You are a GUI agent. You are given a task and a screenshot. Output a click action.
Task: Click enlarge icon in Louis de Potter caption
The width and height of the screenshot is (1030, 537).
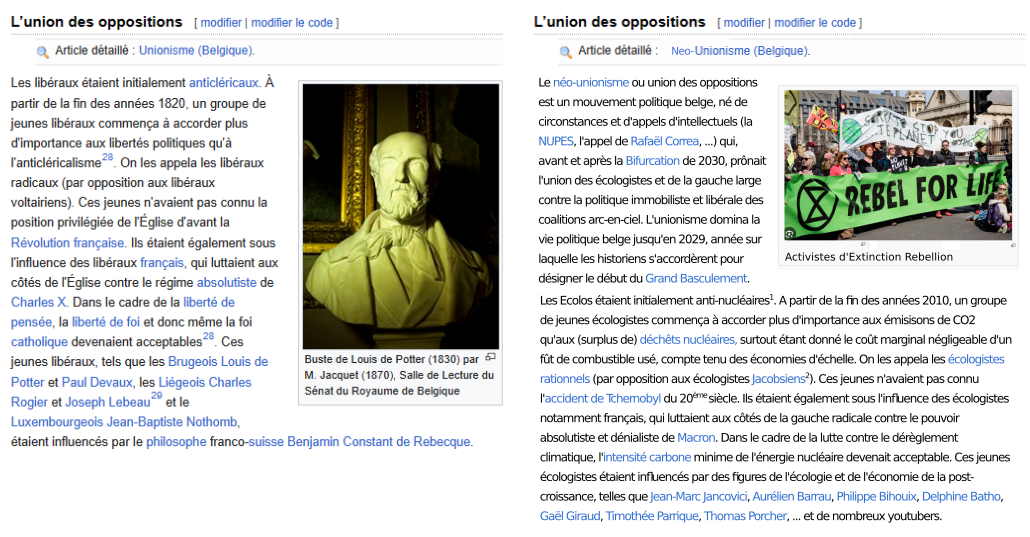click(490, 358)
